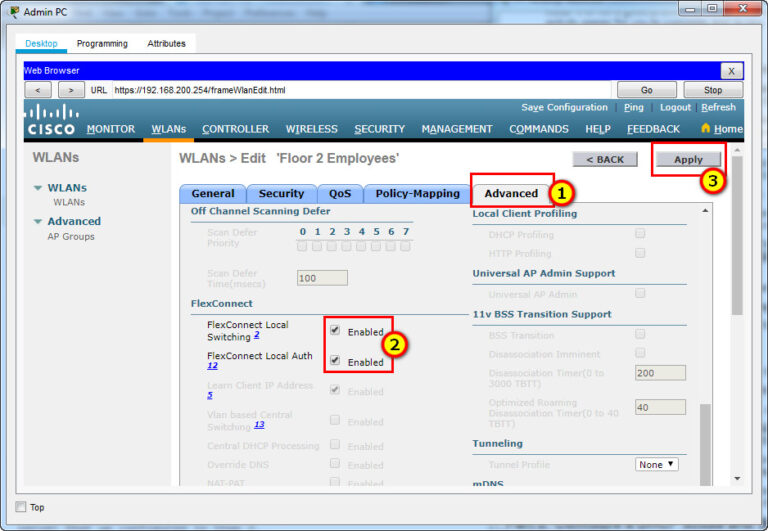Close the Web Browser with X button
768x531 pixels.
pyautogui.click(x=731, y=71)
